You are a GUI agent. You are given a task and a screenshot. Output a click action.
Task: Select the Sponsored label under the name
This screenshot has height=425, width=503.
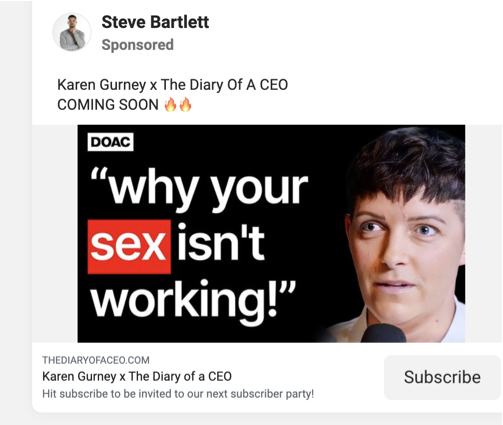tap(137, 45)
